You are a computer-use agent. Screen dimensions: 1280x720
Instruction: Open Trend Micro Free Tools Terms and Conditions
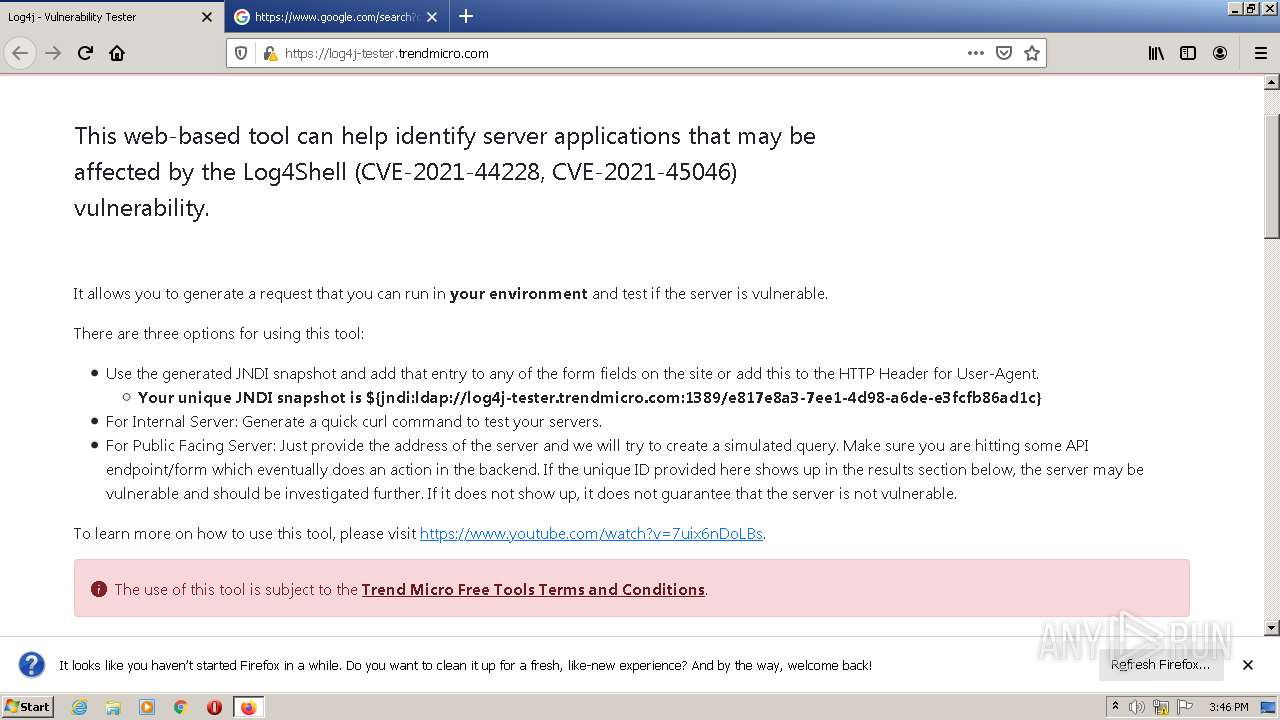533,589
